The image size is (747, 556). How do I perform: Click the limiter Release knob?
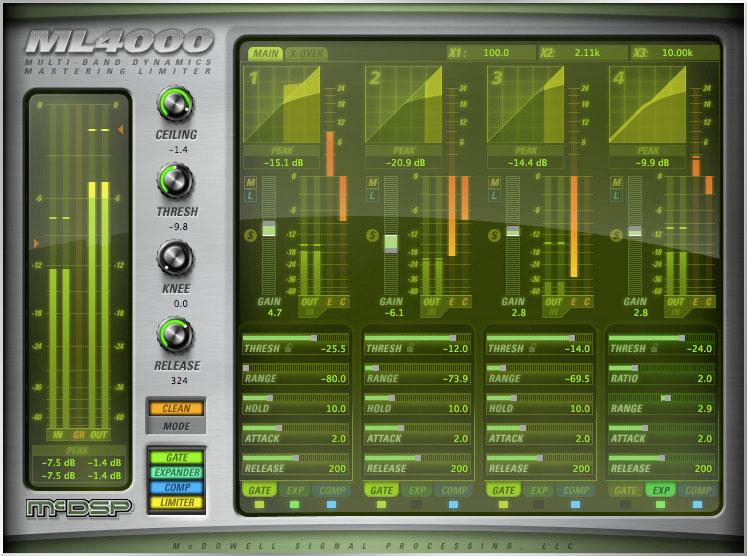pos(176,335)
